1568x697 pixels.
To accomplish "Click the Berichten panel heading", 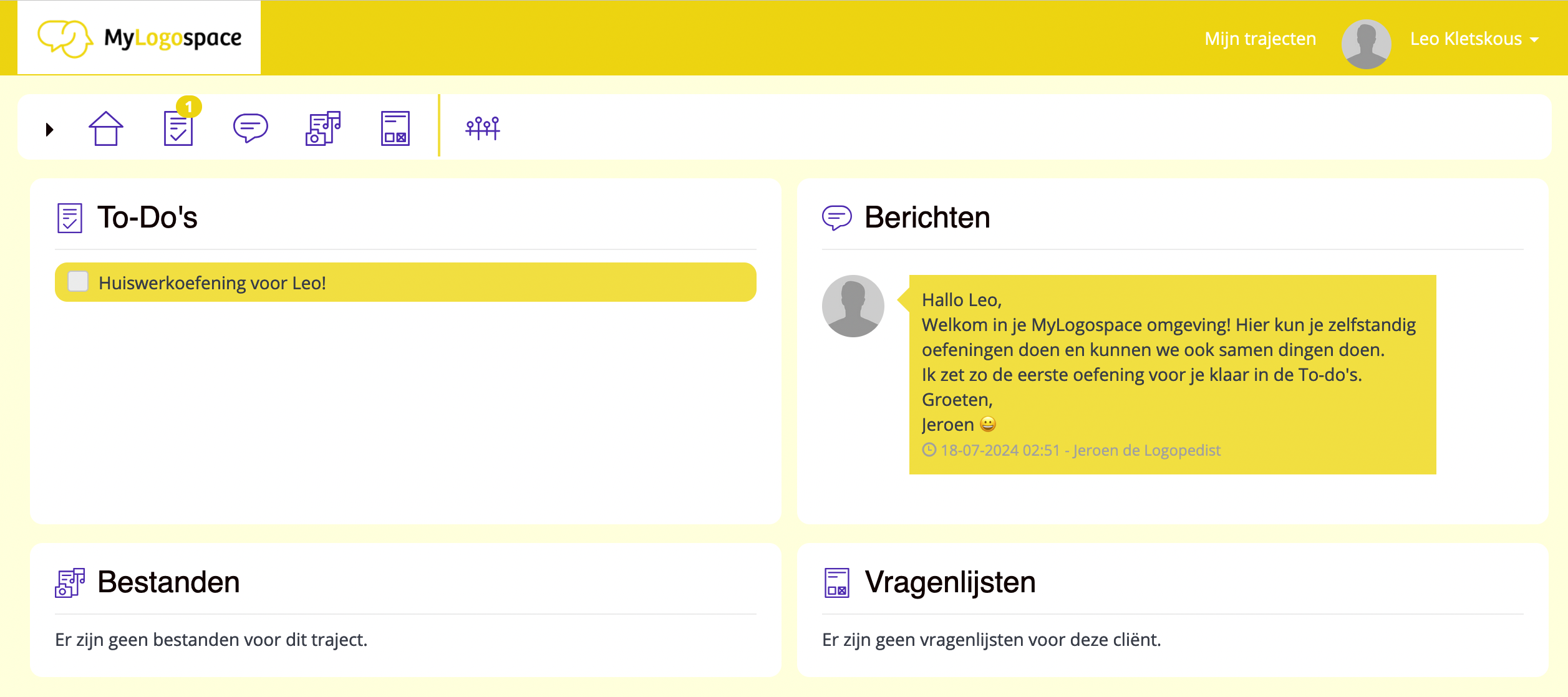I will pyautogui.click(x=927, y=218).
